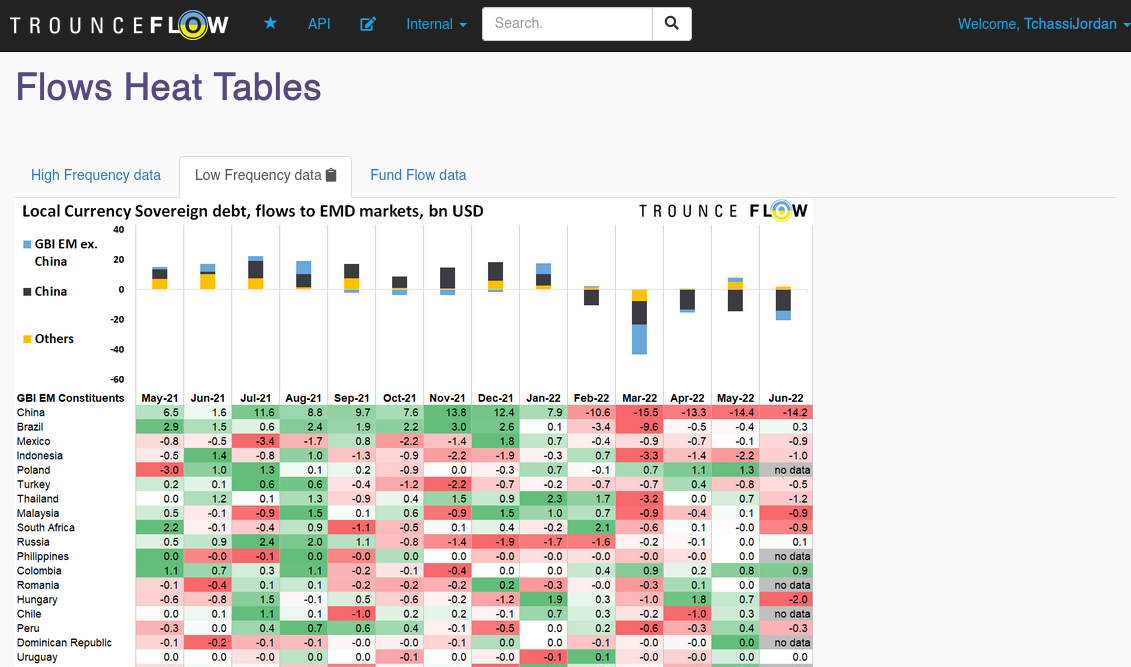Image resolution: width=1131 pixels, height=667 pixels.
Task: Switch to the High Frequency data tab
Action: 95,174
